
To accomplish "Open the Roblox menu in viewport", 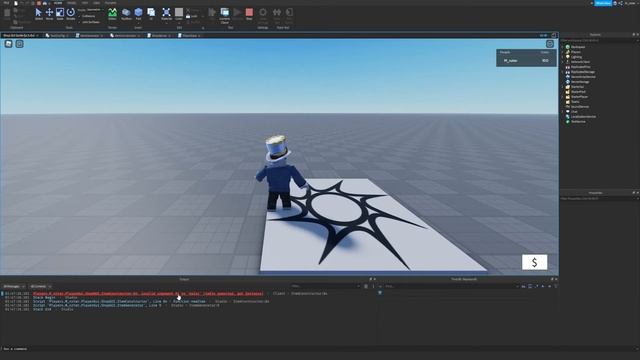I will pyautogui.click(x=8, y=44).
